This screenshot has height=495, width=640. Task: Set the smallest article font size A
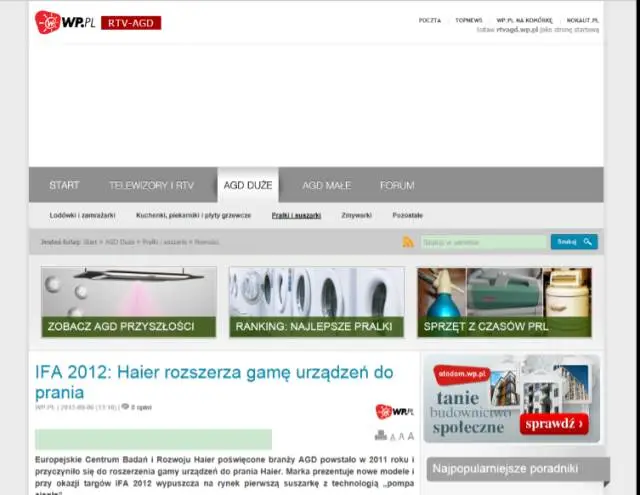coord(393,437)
